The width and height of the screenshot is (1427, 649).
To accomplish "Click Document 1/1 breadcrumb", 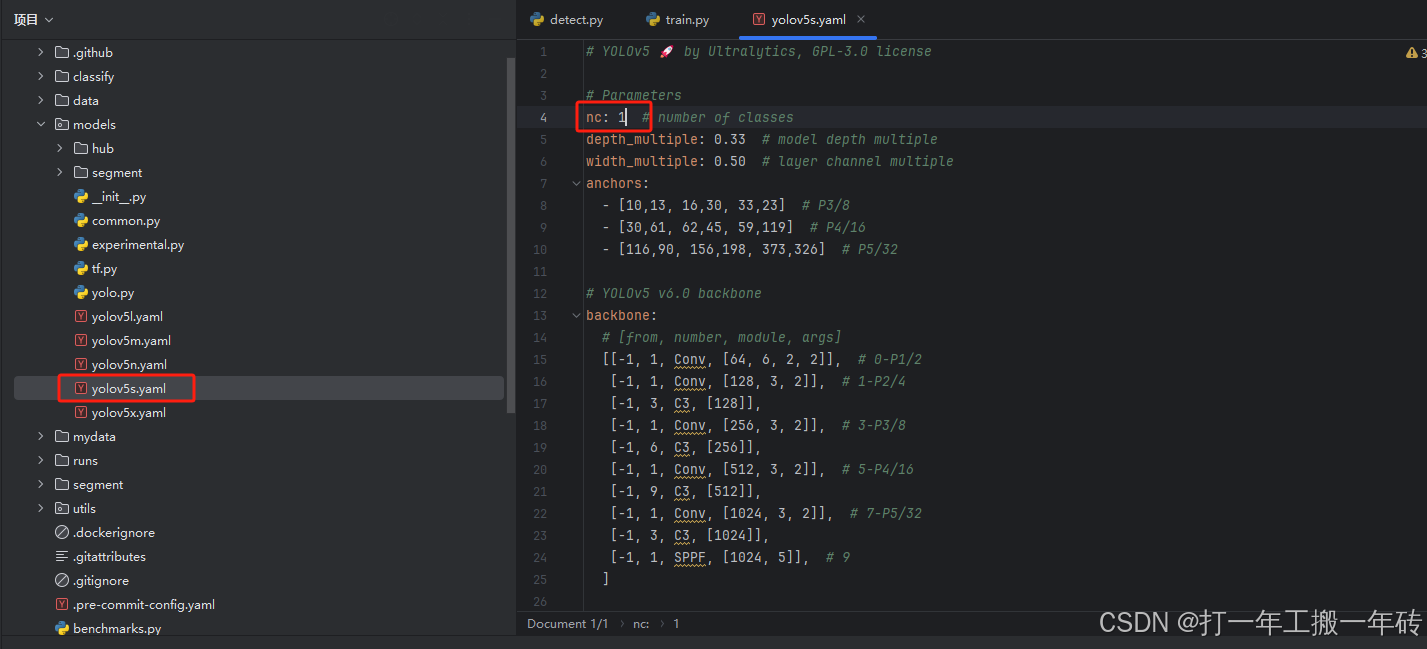I will (x=567, y=623).
